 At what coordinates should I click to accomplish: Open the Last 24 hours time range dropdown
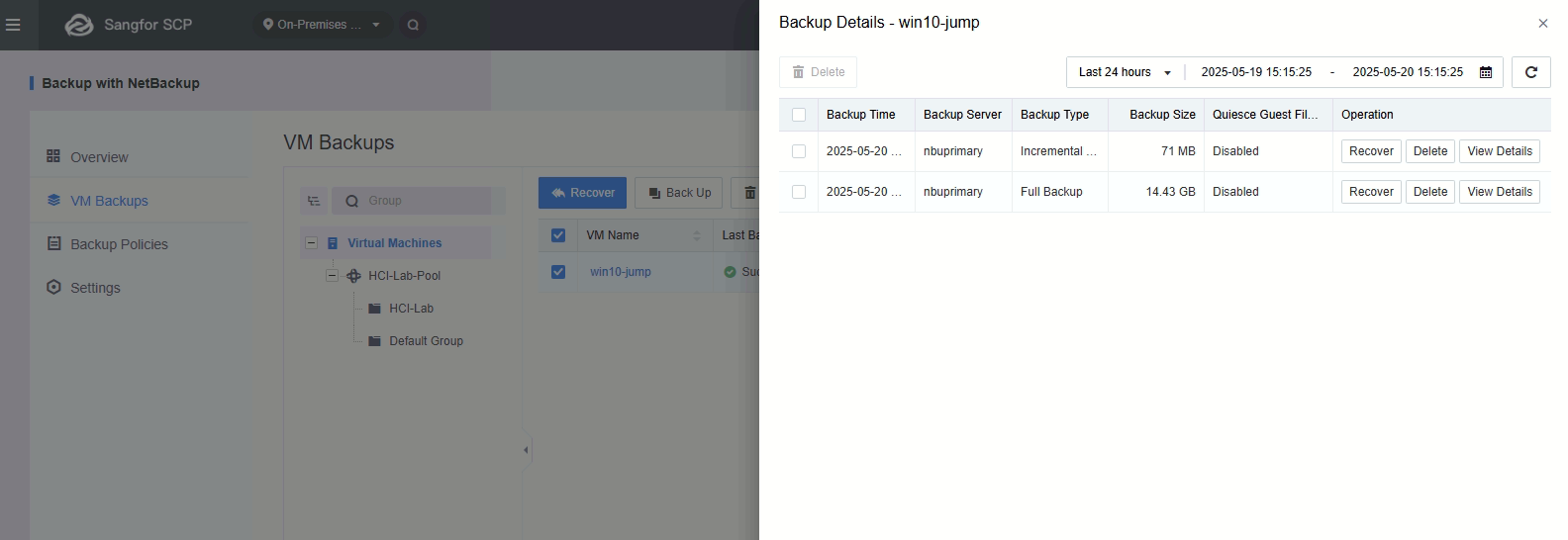tap(1125, 72)
